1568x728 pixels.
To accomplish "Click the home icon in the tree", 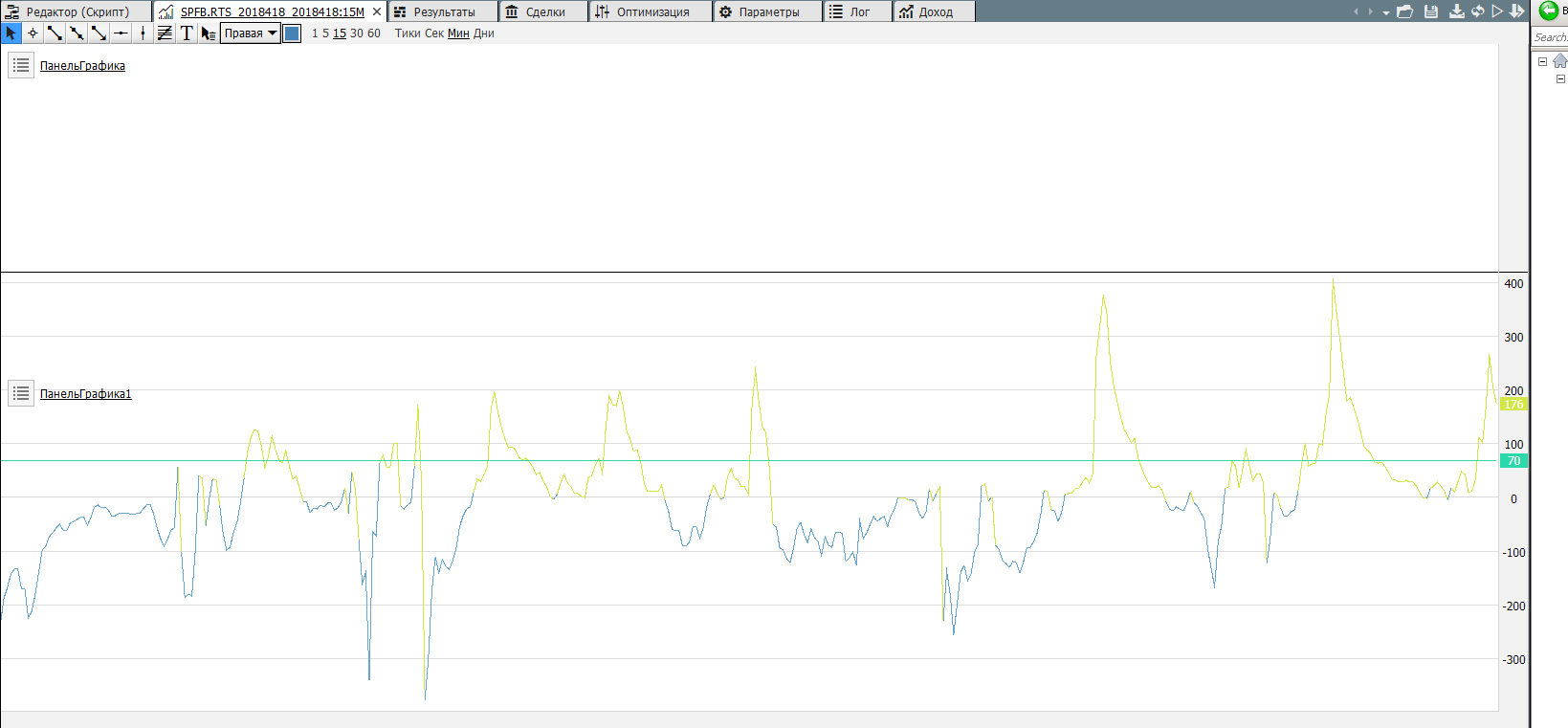I will [1560, 60].
